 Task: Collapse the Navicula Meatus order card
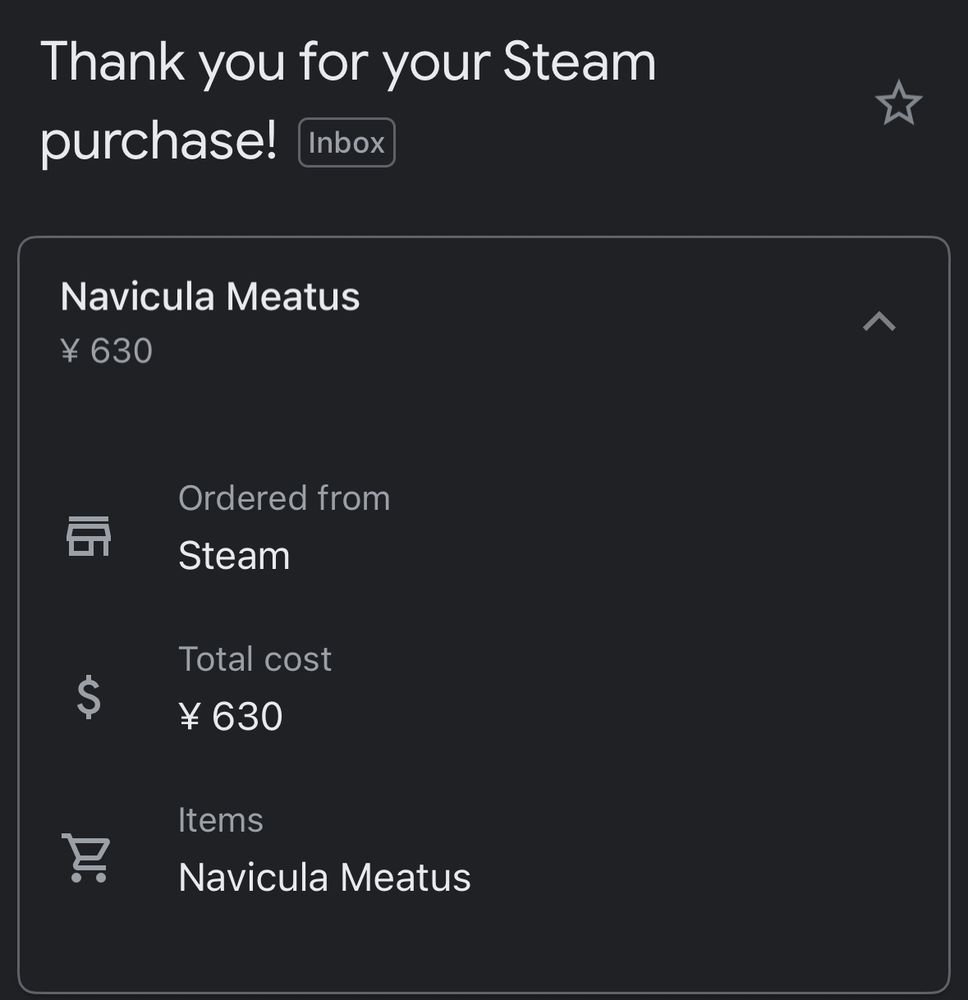[879, 321]
